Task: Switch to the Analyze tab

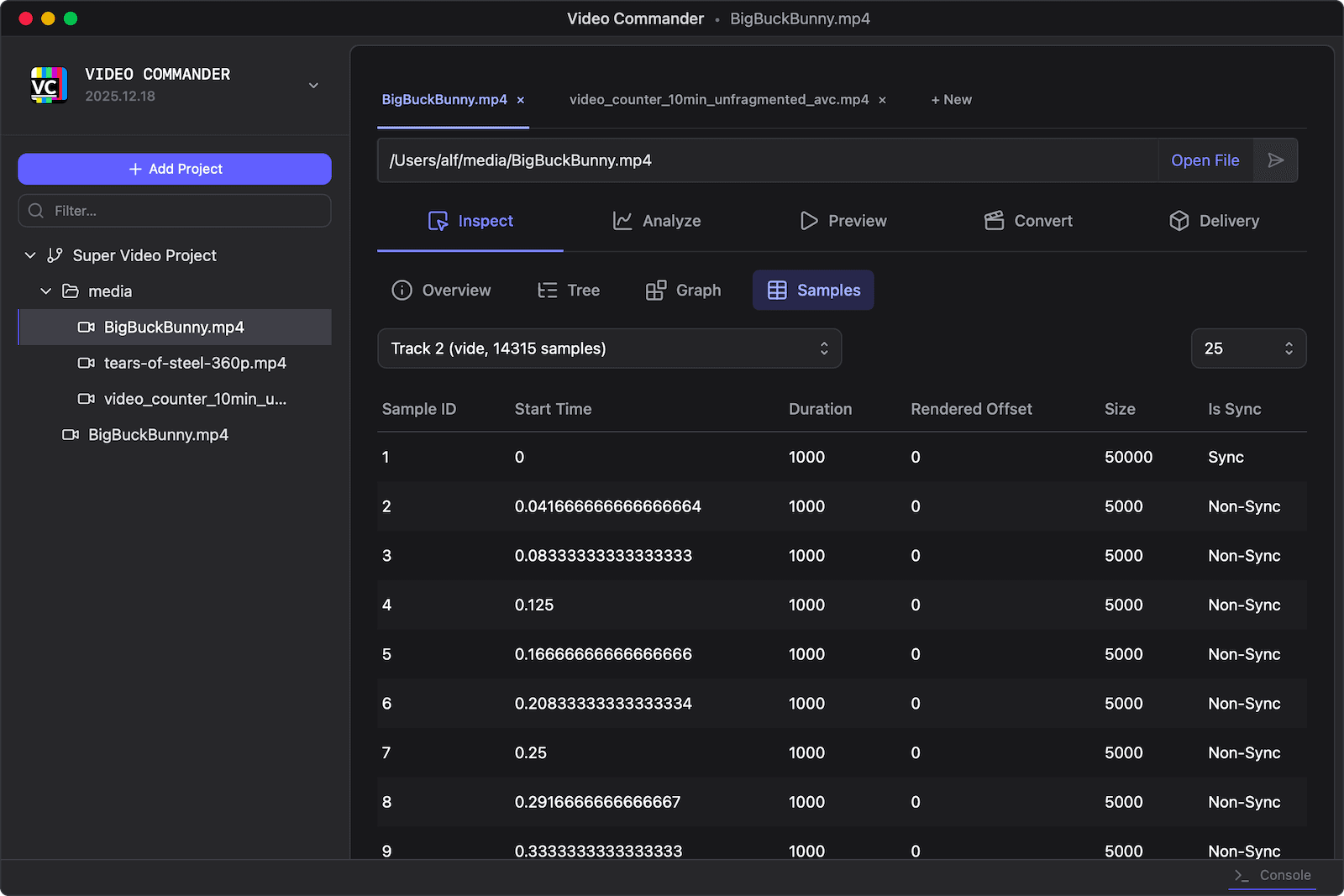Action: pyautogui.click(x=656, y=221)
